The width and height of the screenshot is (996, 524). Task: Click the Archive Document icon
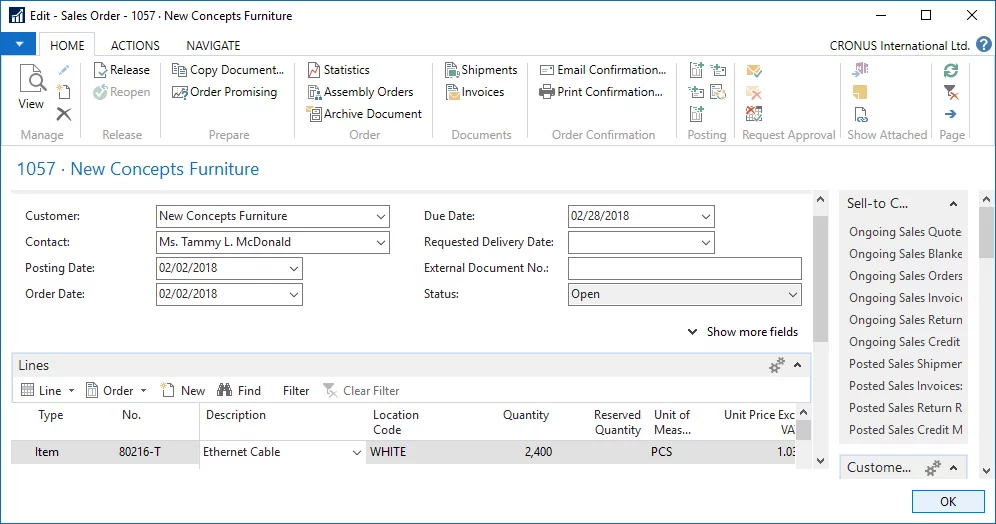314,114
